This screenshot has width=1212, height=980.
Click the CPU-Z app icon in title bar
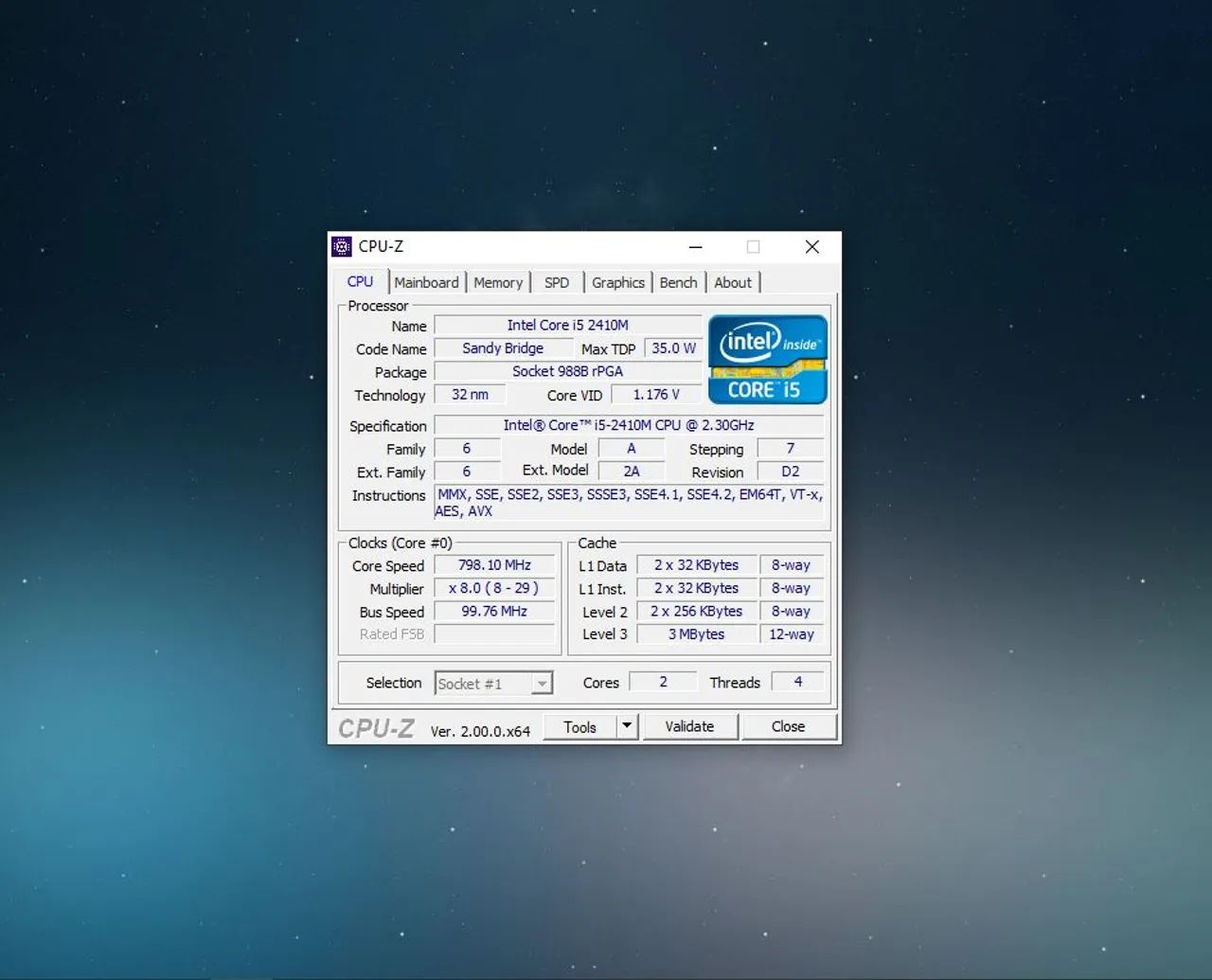click(x=342, y=247)
